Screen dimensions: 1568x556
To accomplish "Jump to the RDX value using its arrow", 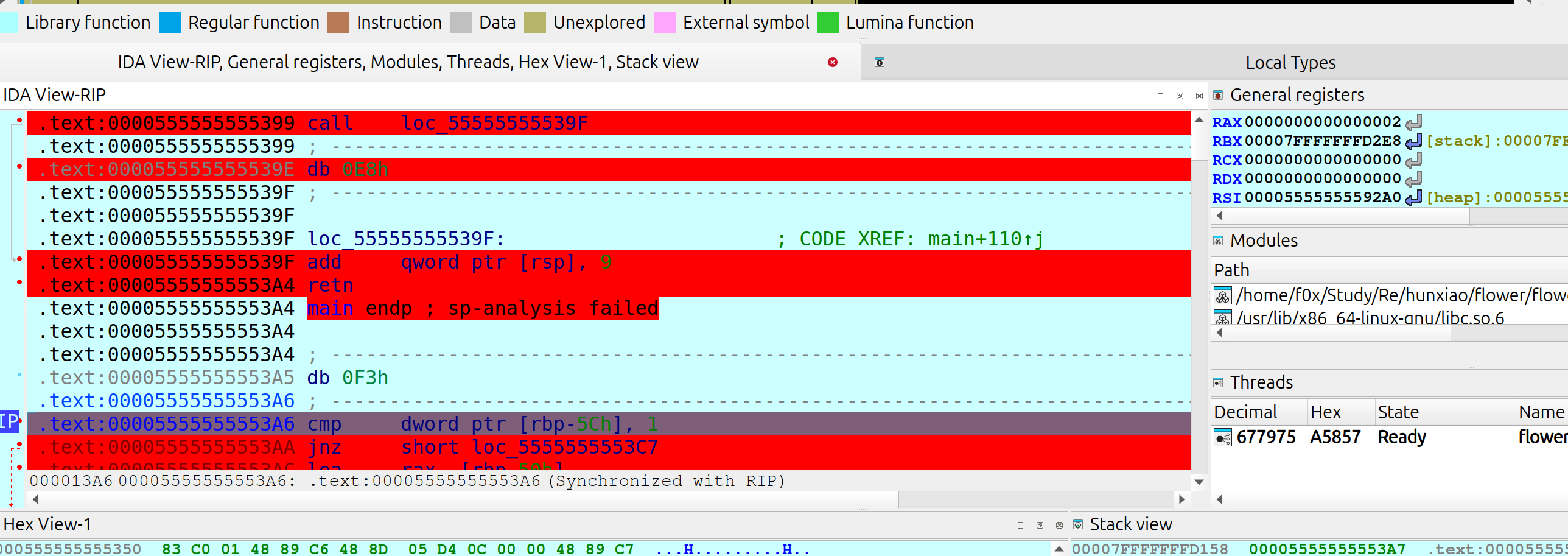I will [1413, 178].
